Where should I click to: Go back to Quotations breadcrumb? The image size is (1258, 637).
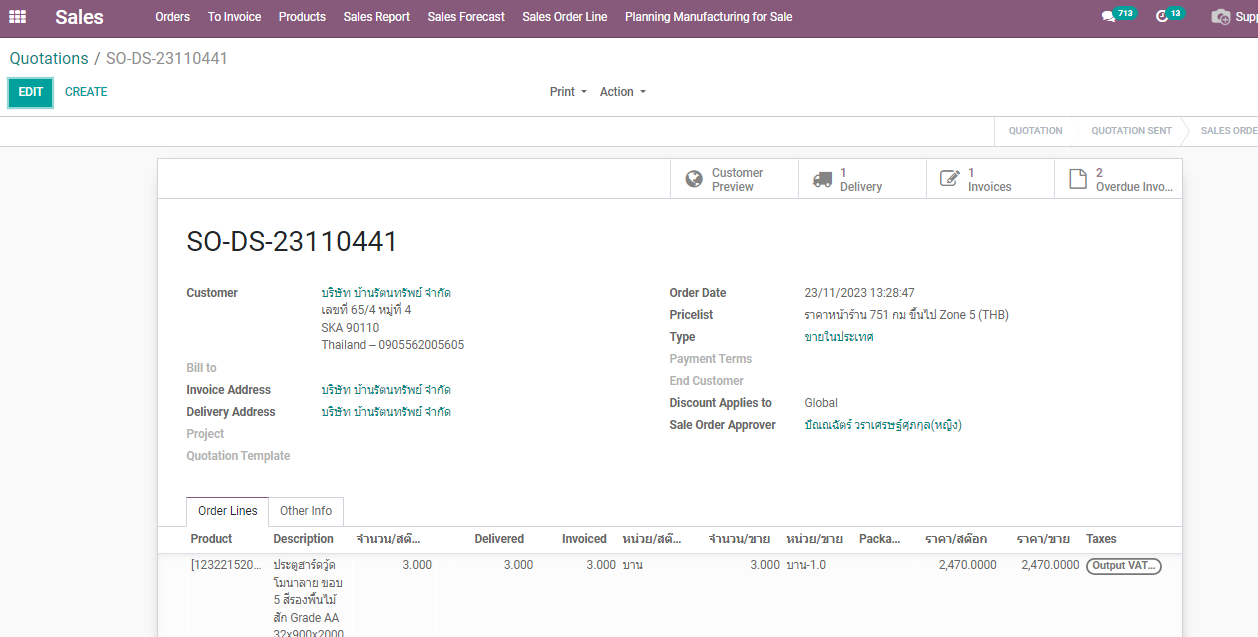coord(49,59)
